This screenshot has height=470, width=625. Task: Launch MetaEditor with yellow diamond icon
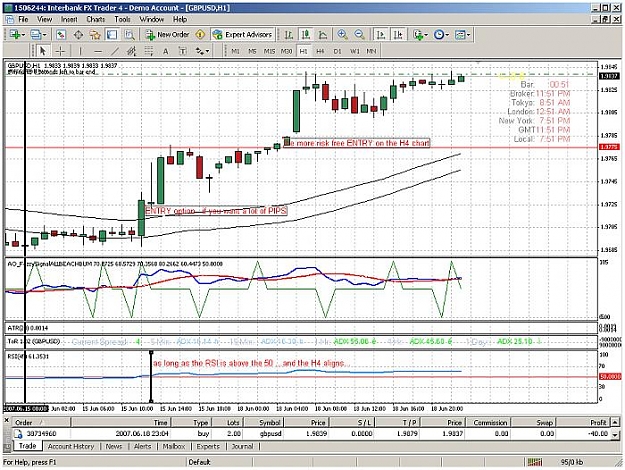pos(200,35)
